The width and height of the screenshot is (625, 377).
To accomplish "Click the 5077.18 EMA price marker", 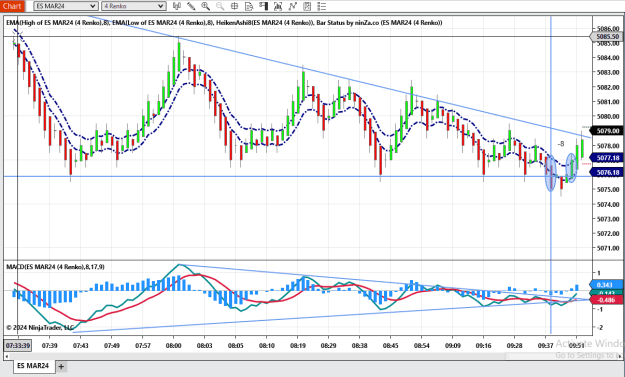I will [x=607, y=158].
